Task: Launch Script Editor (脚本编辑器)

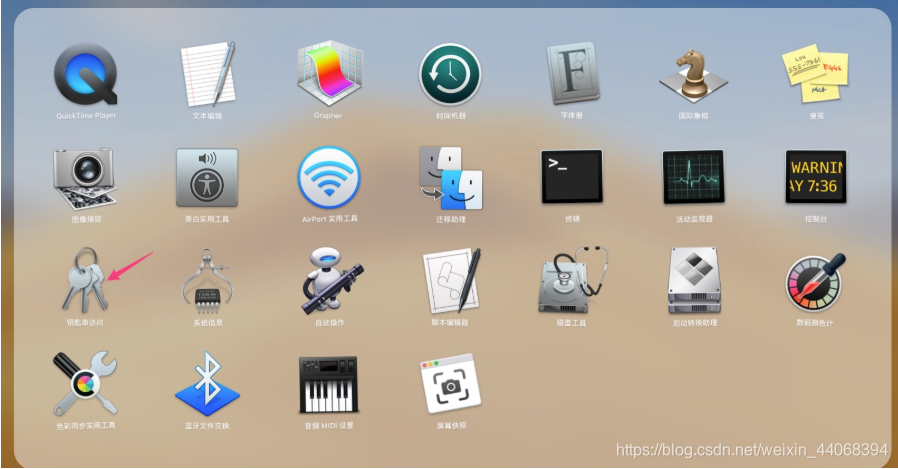Action: 452,281
